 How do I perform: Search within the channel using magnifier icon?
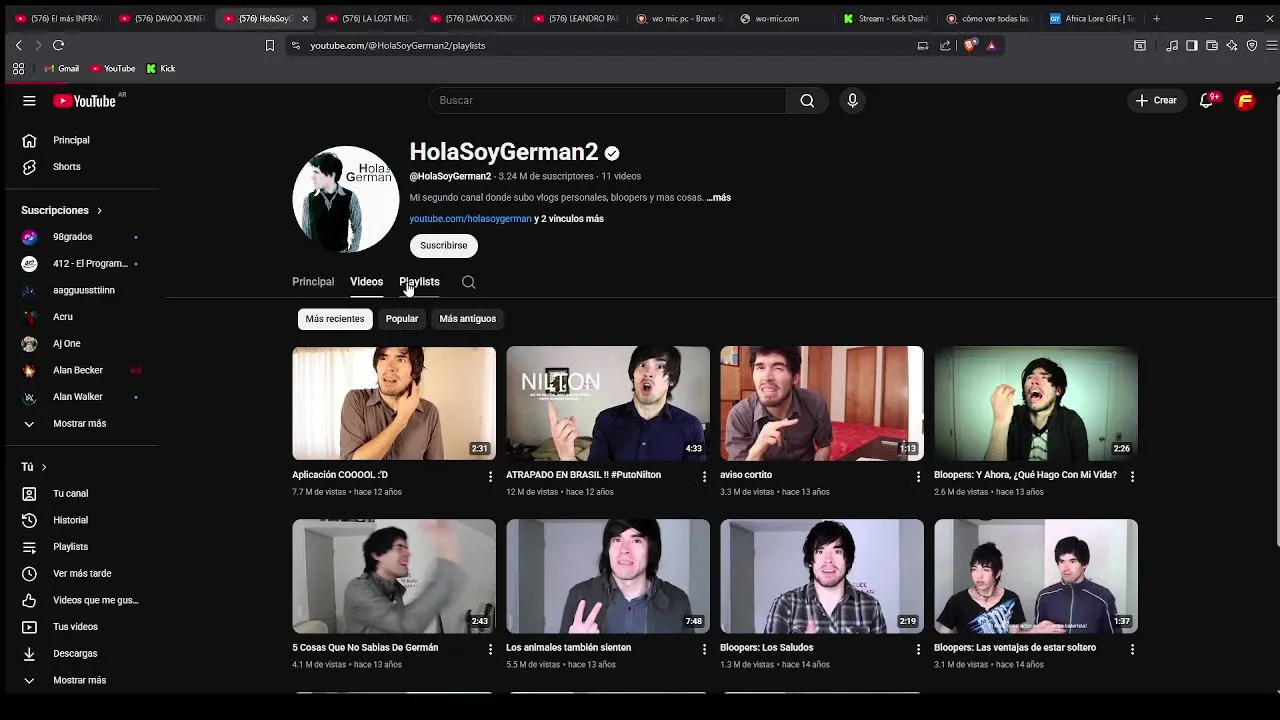(468, 282)
